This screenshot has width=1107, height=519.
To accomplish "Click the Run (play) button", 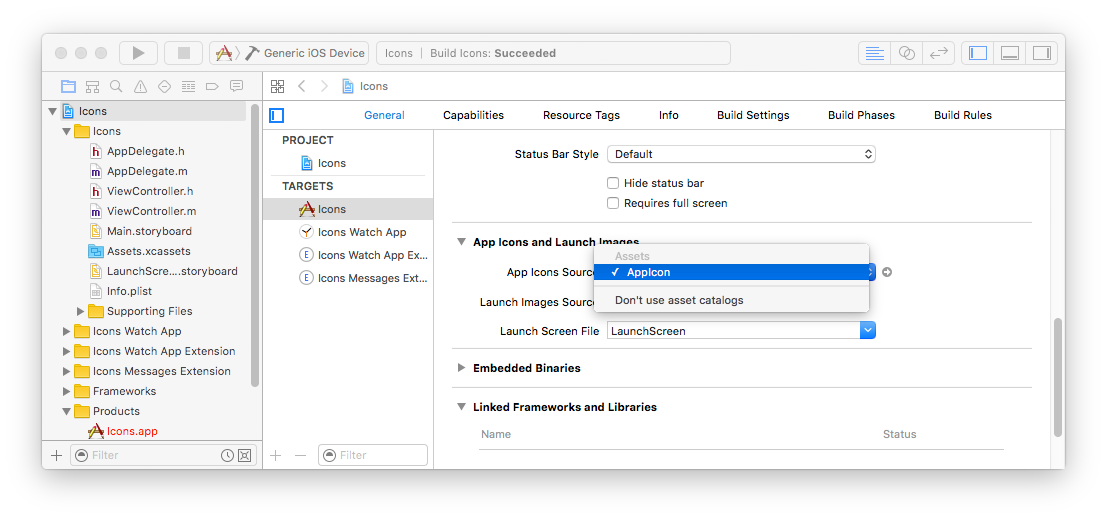I will [138, 53].
